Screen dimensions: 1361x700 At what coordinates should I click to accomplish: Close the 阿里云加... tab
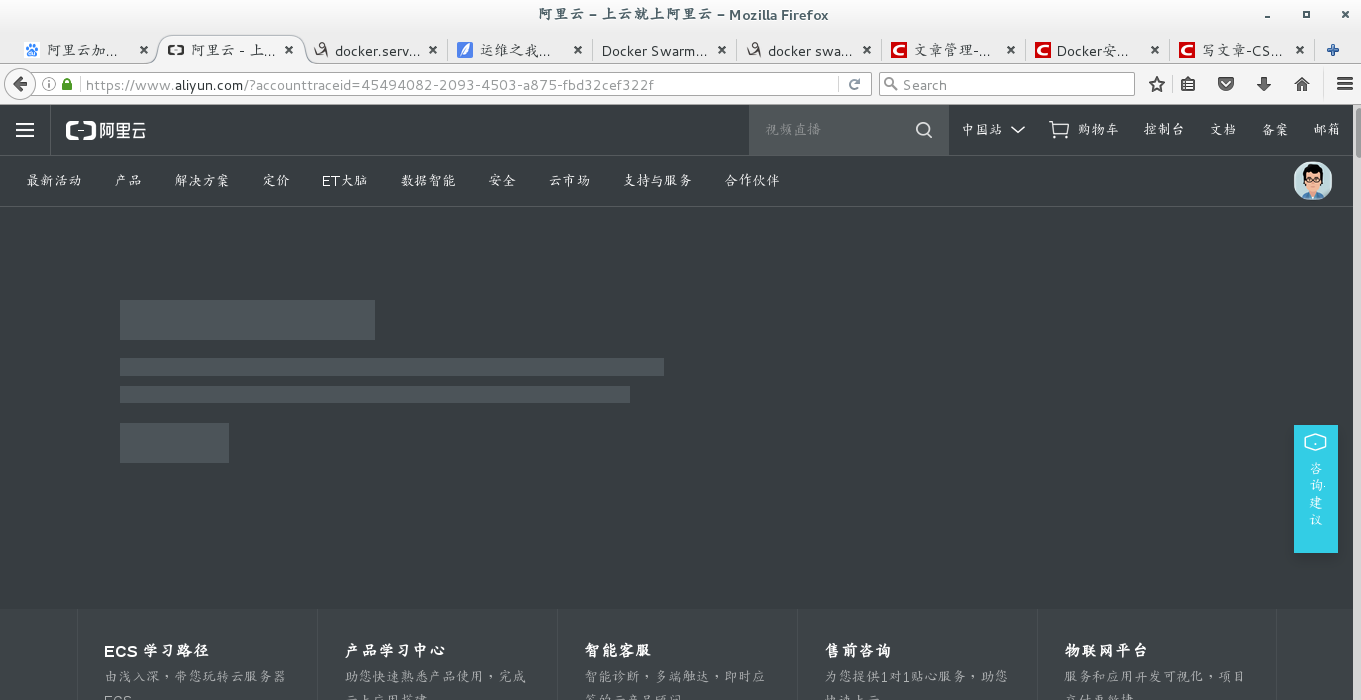click(x=144, y=50)
